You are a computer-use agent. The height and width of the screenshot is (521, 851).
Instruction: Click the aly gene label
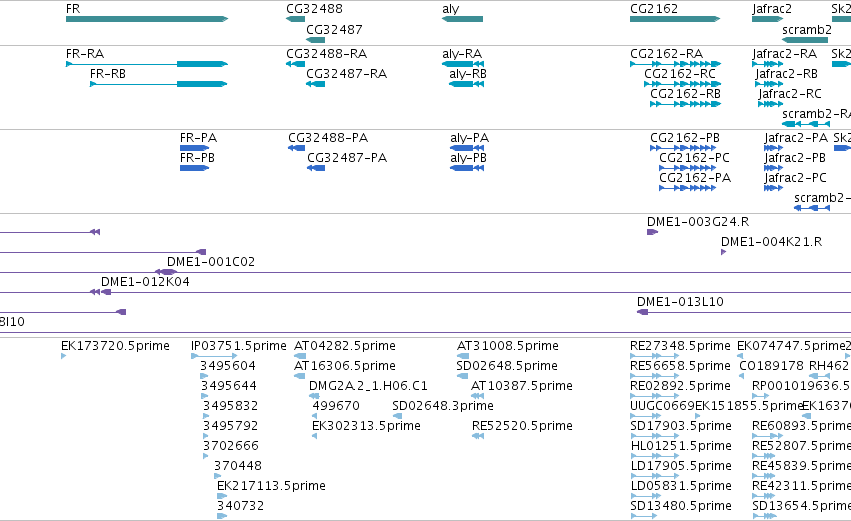click(x=450, y=9)
